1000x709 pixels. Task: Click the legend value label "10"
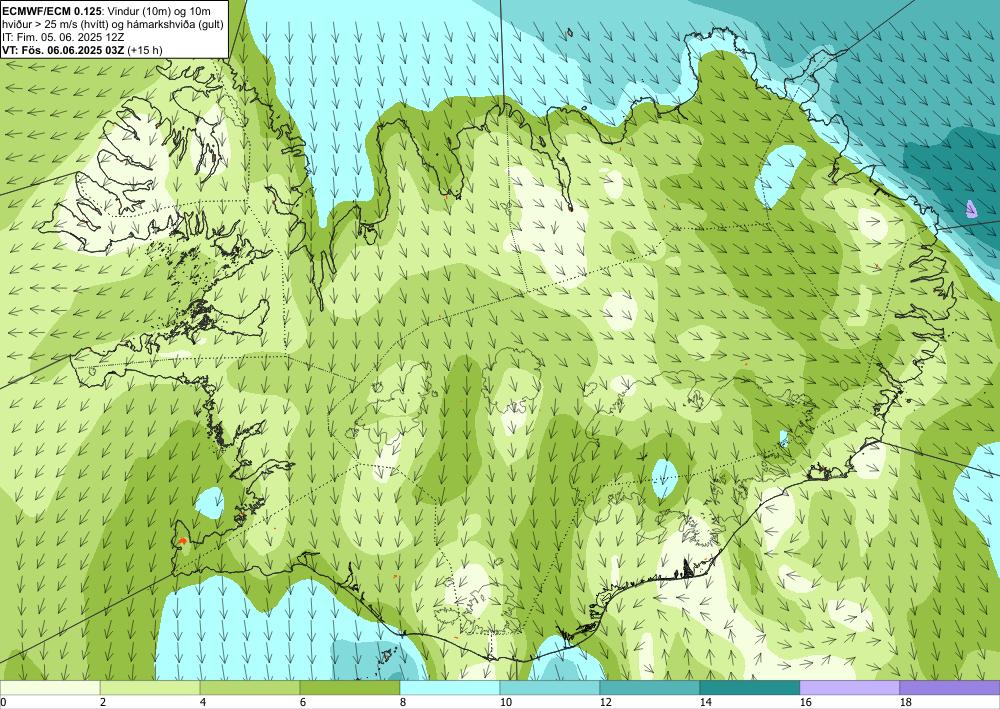pos(505,702)
